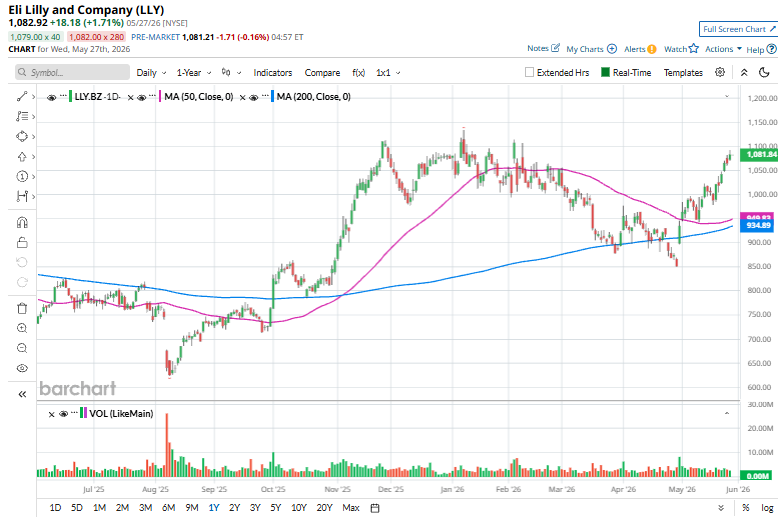The width and height of the screenshot is (778, 518).
Task: Click the magenta MA 50 color swatch
Action: [x=160, y=96]
